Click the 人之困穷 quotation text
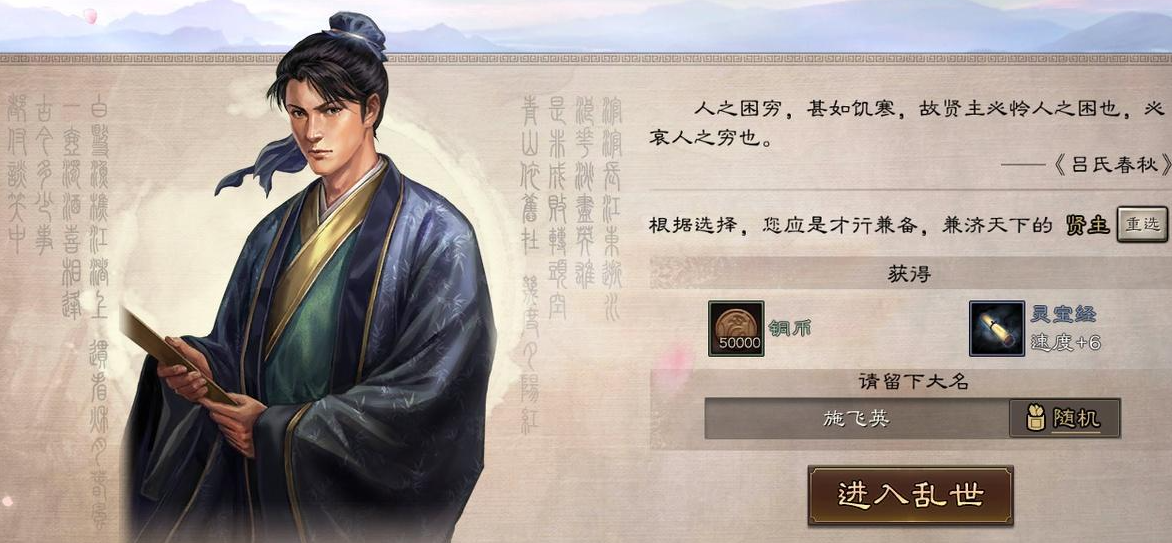The width and height of the screenshot is (1172, 543). click(x=907, y=123)
